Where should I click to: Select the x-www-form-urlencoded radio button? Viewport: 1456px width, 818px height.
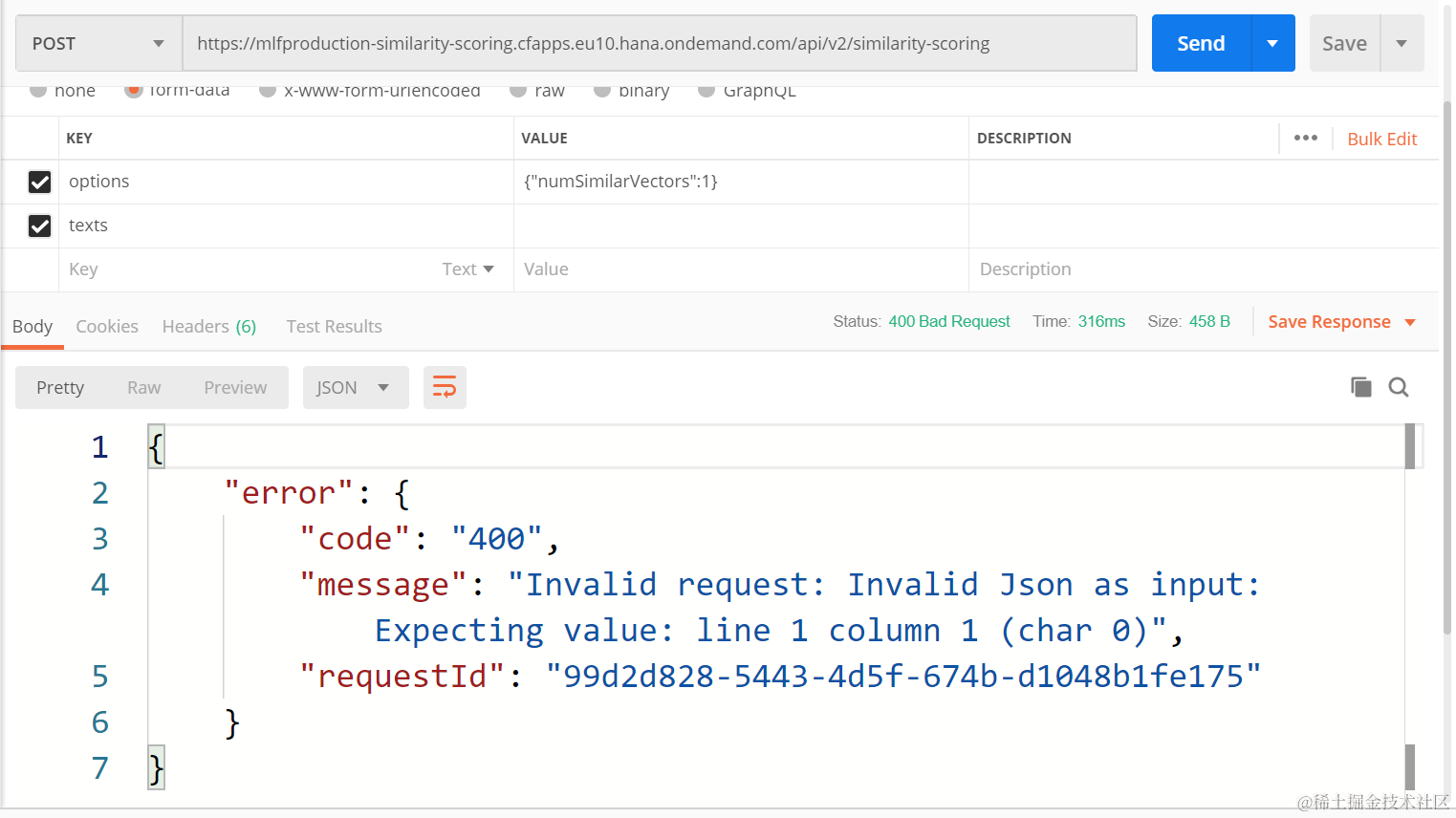(x=268, y=90)
